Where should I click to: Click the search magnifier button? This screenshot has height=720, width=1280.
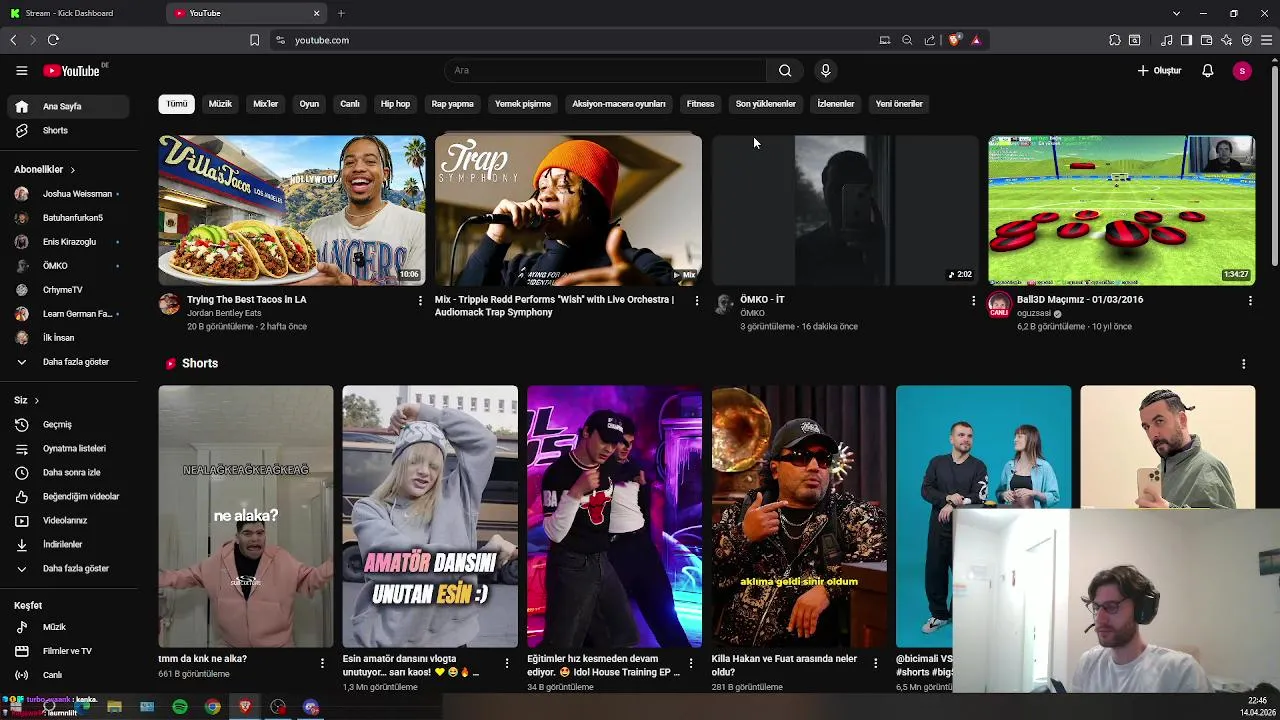point(785,70)
